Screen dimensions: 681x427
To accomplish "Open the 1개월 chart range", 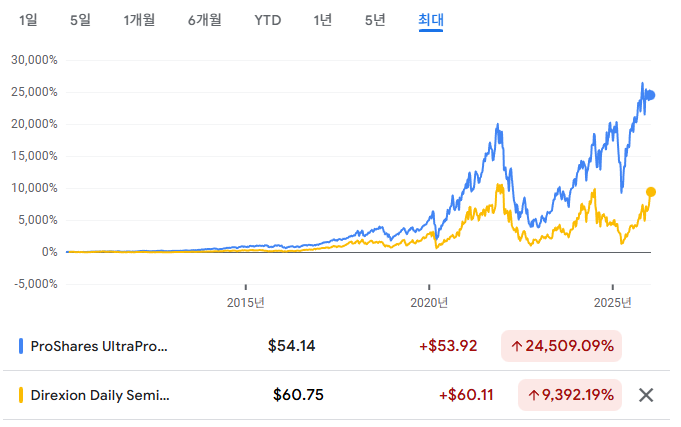I will pos(139,20).
